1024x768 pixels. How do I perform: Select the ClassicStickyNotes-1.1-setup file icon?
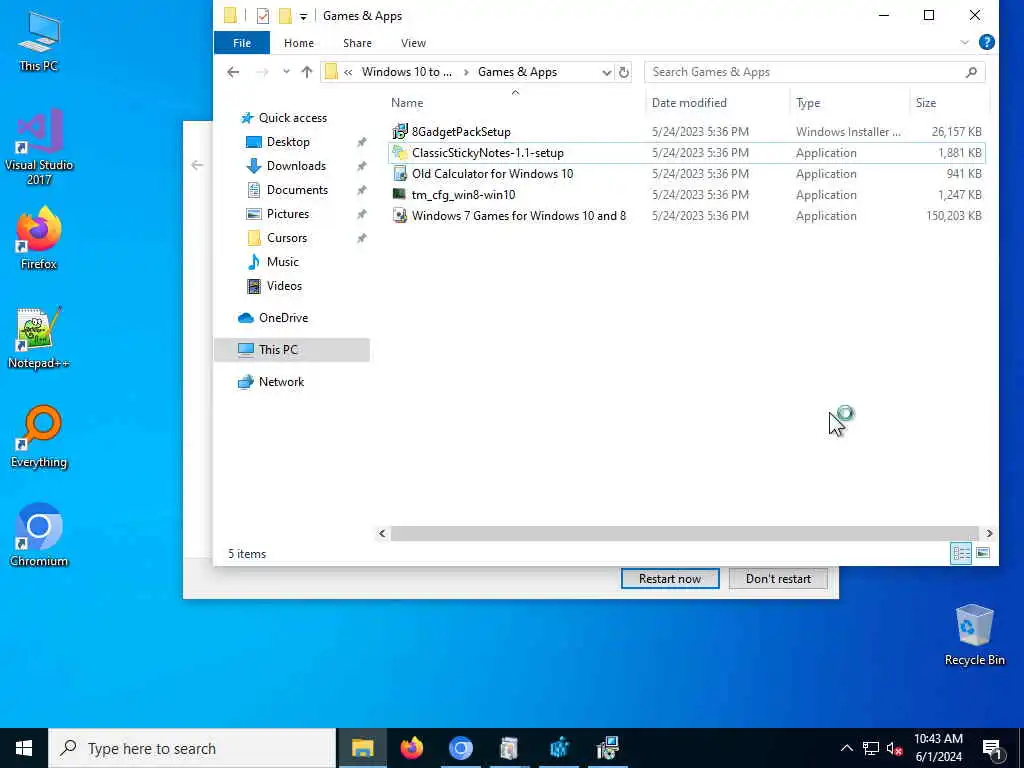[x=400, y=153]
